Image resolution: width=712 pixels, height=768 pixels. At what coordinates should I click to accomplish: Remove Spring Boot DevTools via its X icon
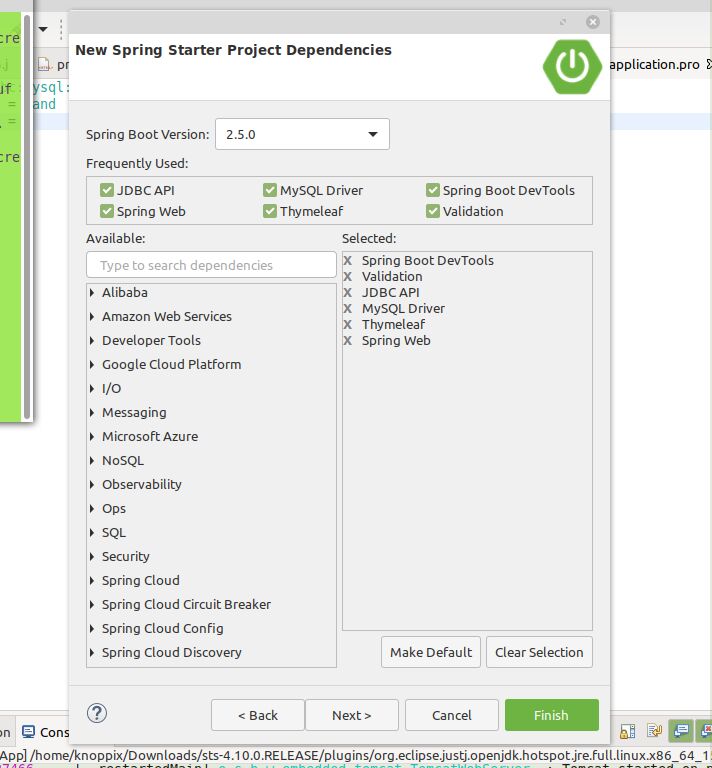pos(348,261)
